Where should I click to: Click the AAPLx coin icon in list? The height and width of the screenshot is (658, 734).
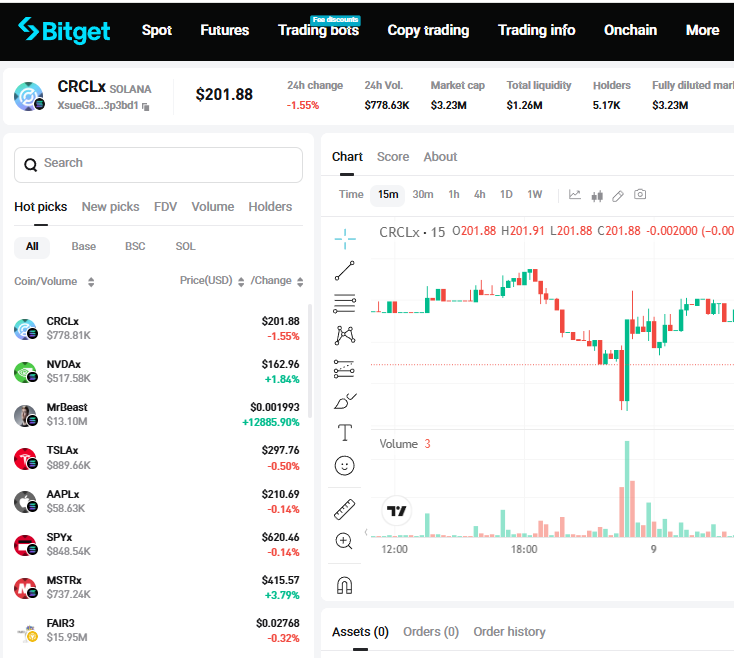[x=25, y=502]
